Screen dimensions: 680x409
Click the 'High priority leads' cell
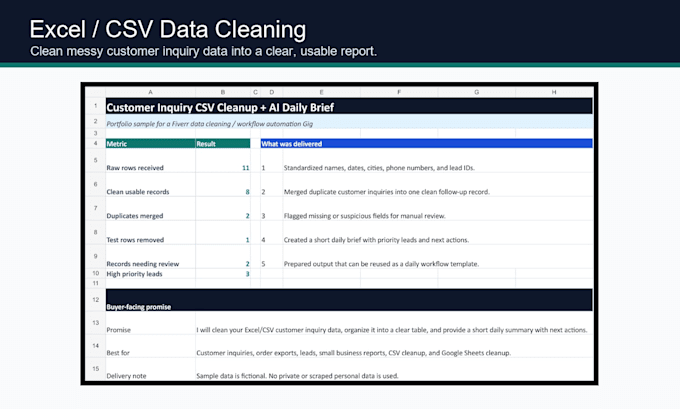pos(150,274)
